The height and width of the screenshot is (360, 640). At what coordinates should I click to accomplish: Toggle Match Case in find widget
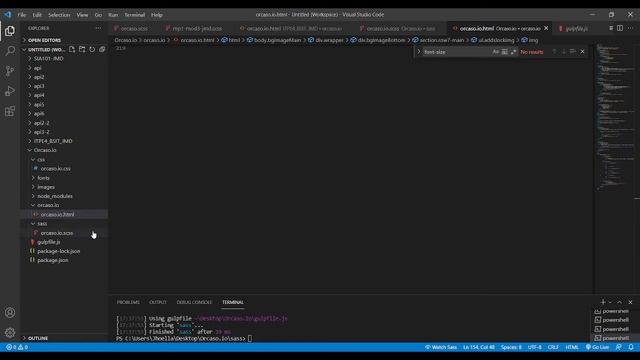[x=496, y=52]
